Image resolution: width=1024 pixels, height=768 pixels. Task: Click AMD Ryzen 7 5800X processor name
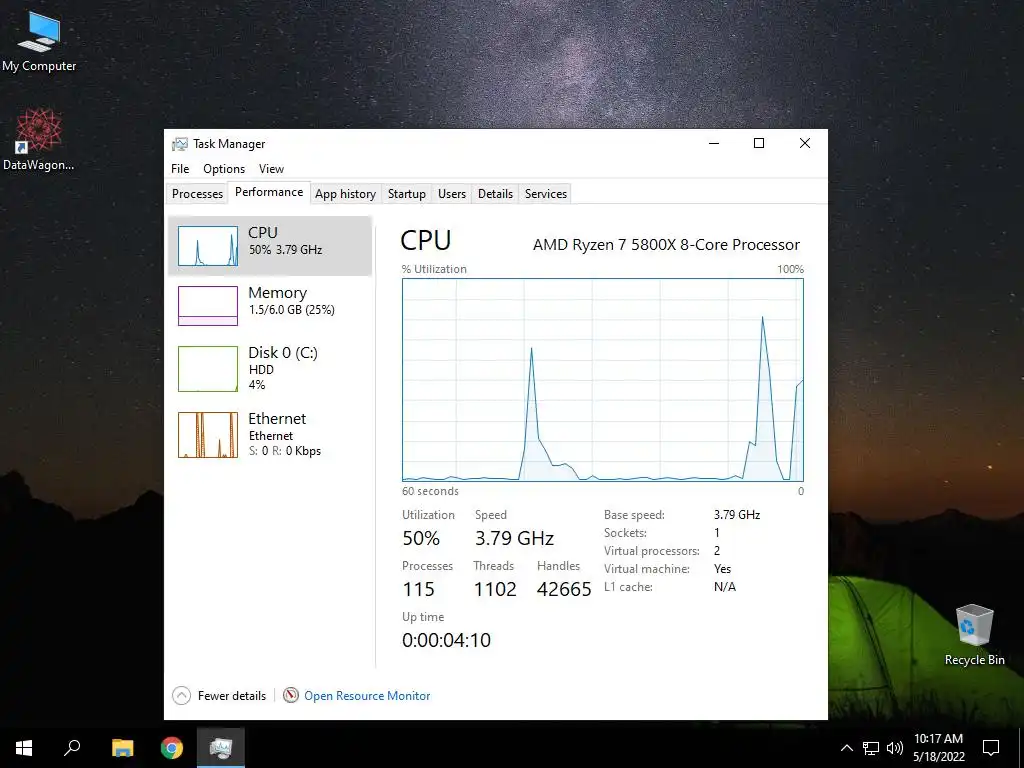click(x=666, y=245)
